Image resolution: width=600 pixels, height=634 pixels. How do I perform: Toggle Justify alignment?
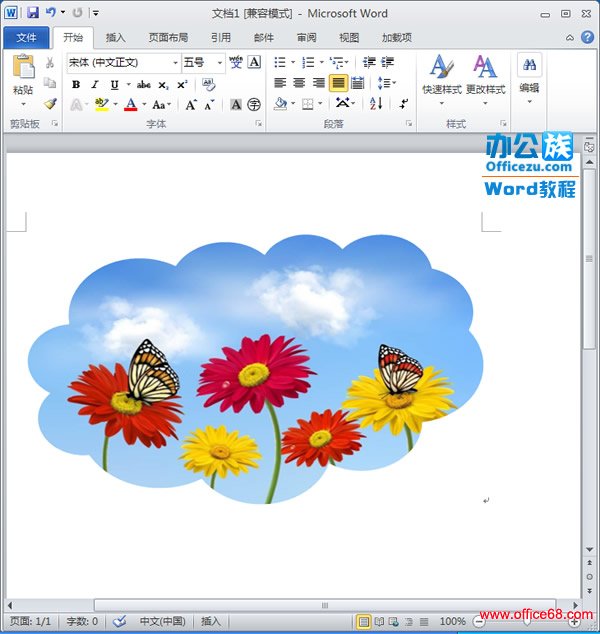(338, 83)
